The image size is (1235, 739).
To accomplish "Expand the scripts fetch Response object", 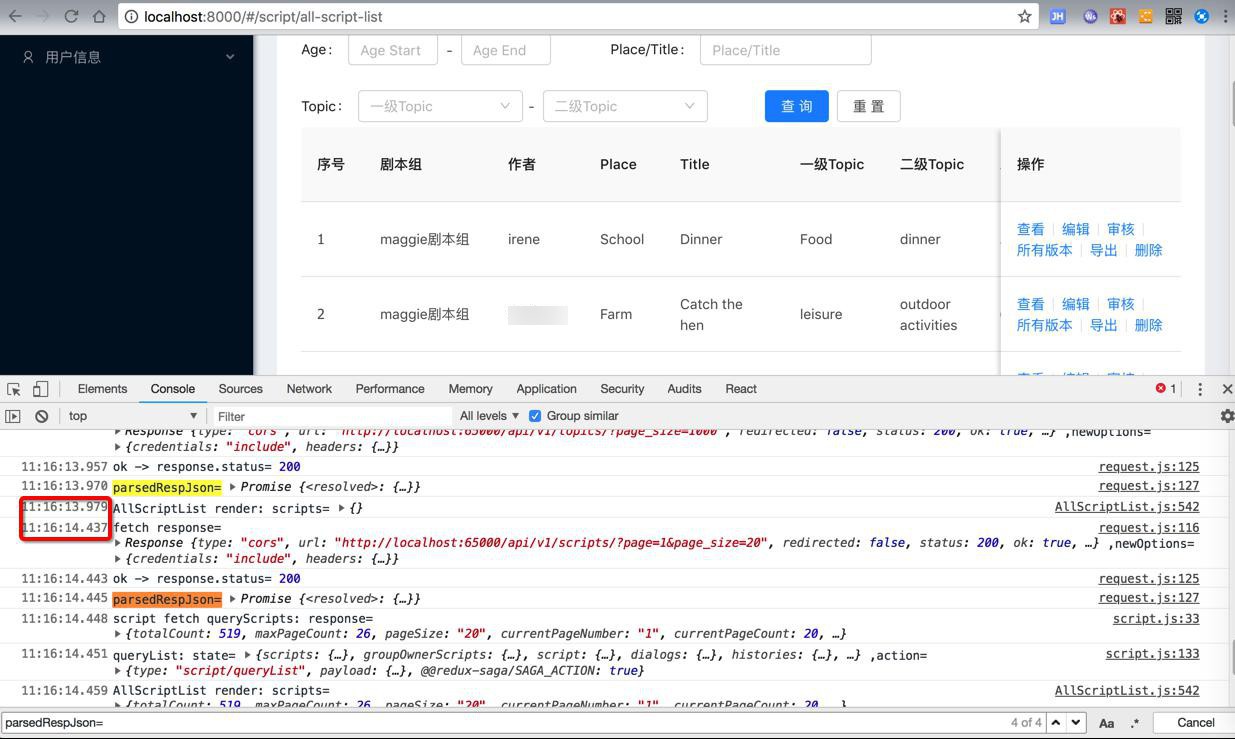I will click(118, 543).
